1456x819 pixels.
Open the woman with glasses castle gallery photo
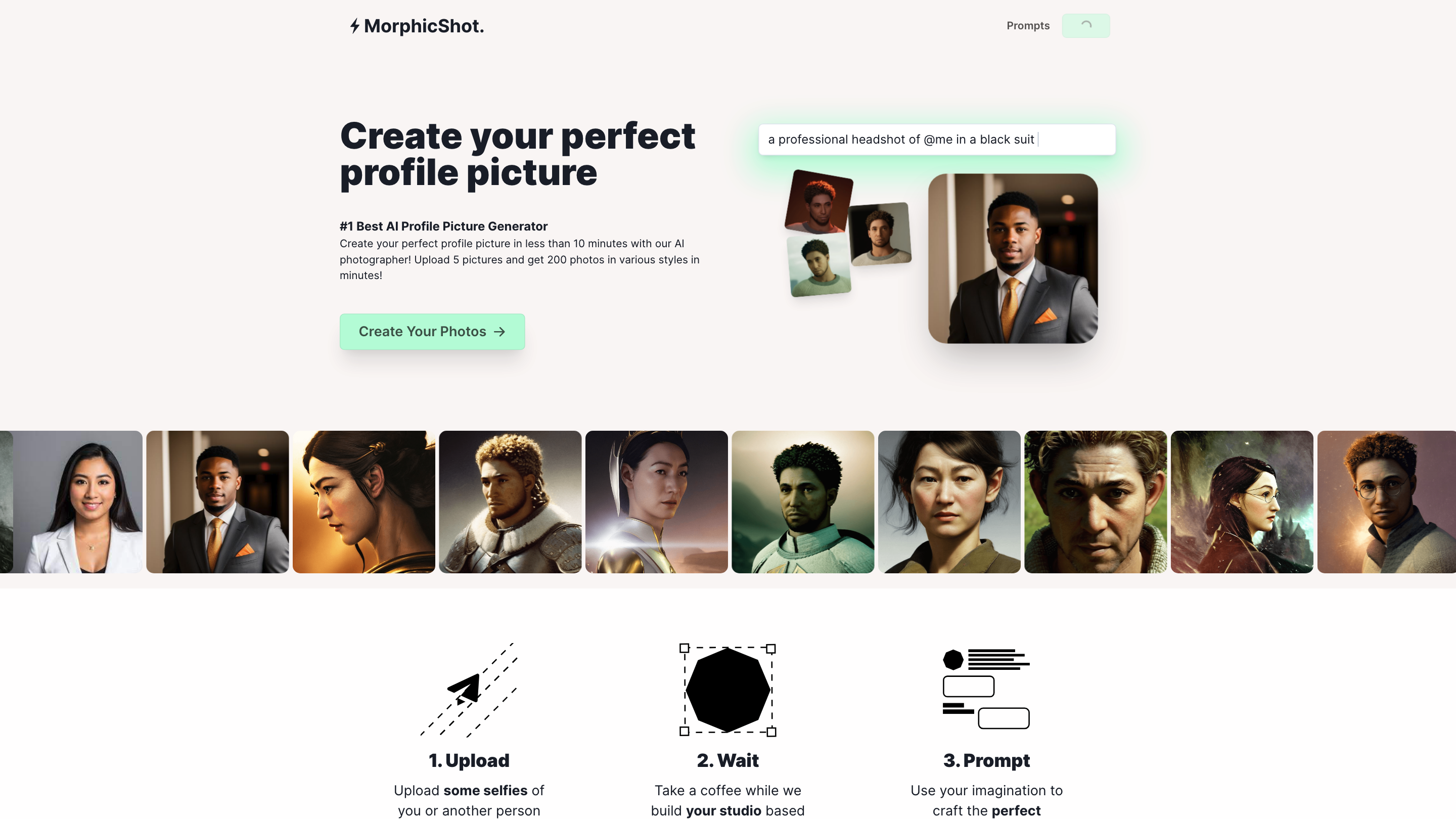[1242, 502]
